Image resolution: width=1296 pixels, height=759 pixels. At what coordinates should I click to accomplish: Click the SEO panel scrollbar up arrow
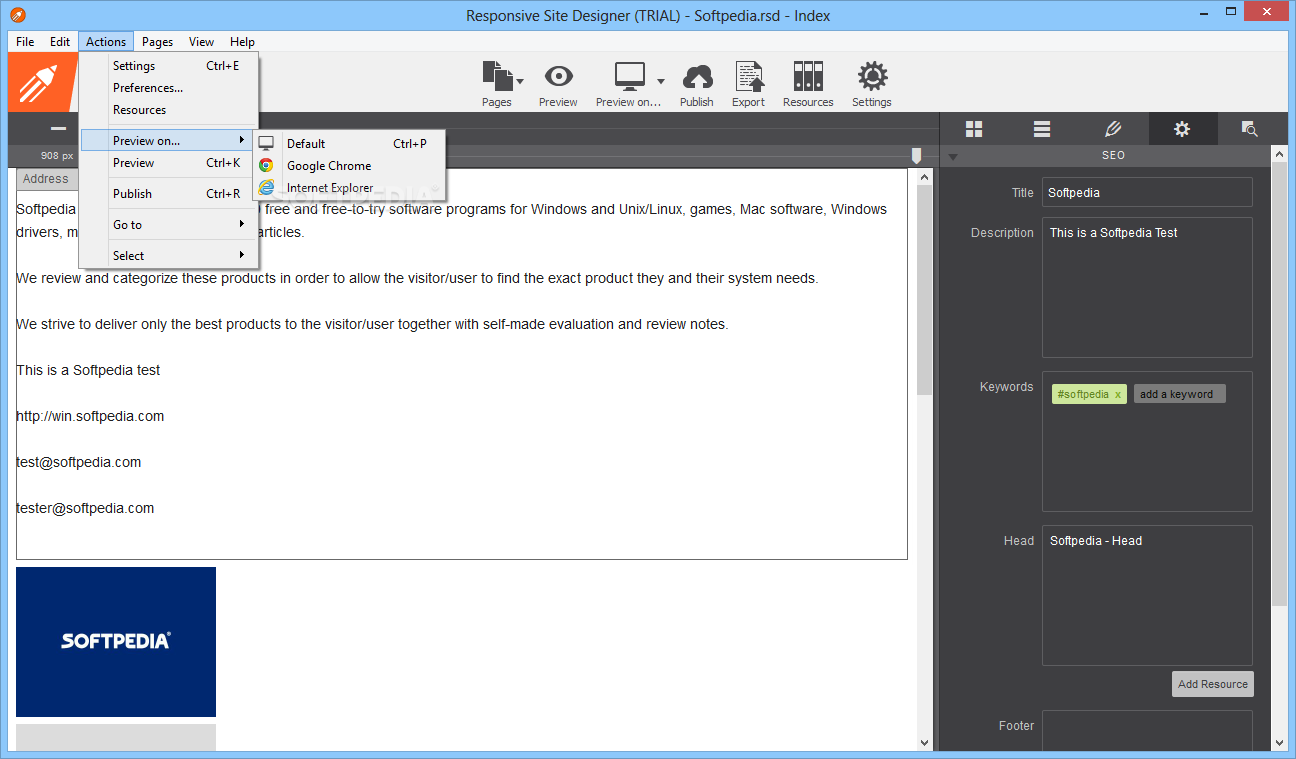[1279, 153]
